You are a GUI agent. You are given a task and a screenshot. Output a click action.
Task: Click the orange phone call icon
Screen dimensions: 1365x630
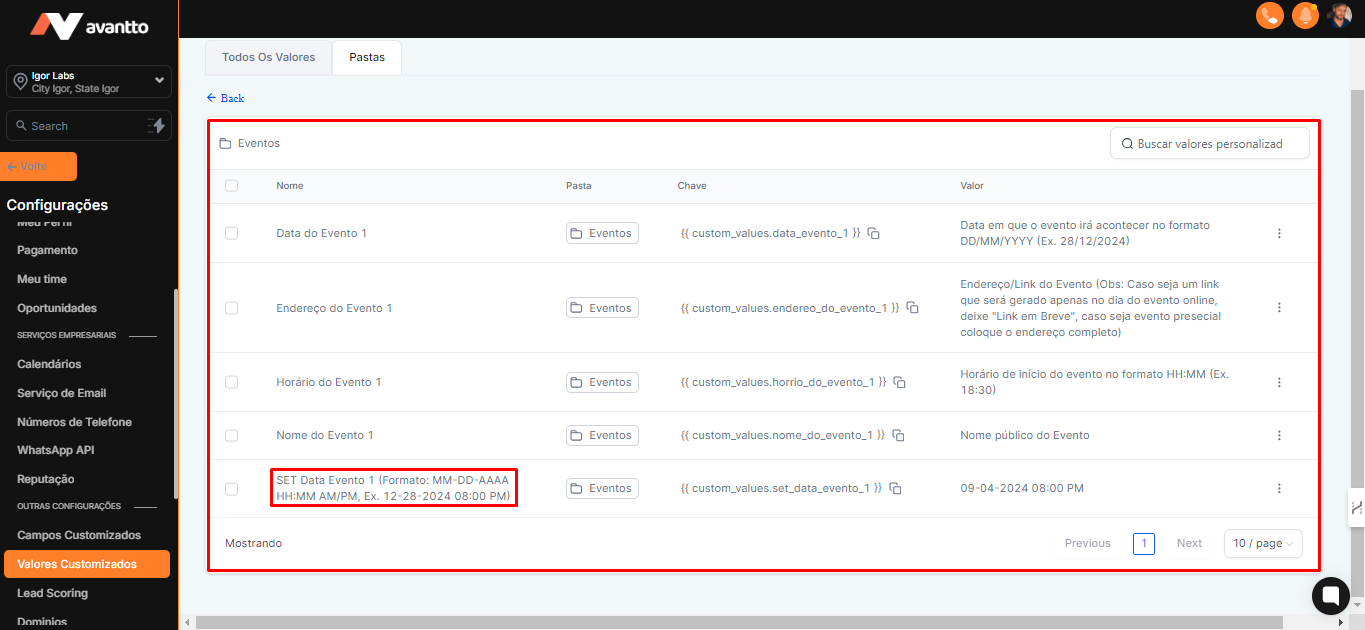1269,15
